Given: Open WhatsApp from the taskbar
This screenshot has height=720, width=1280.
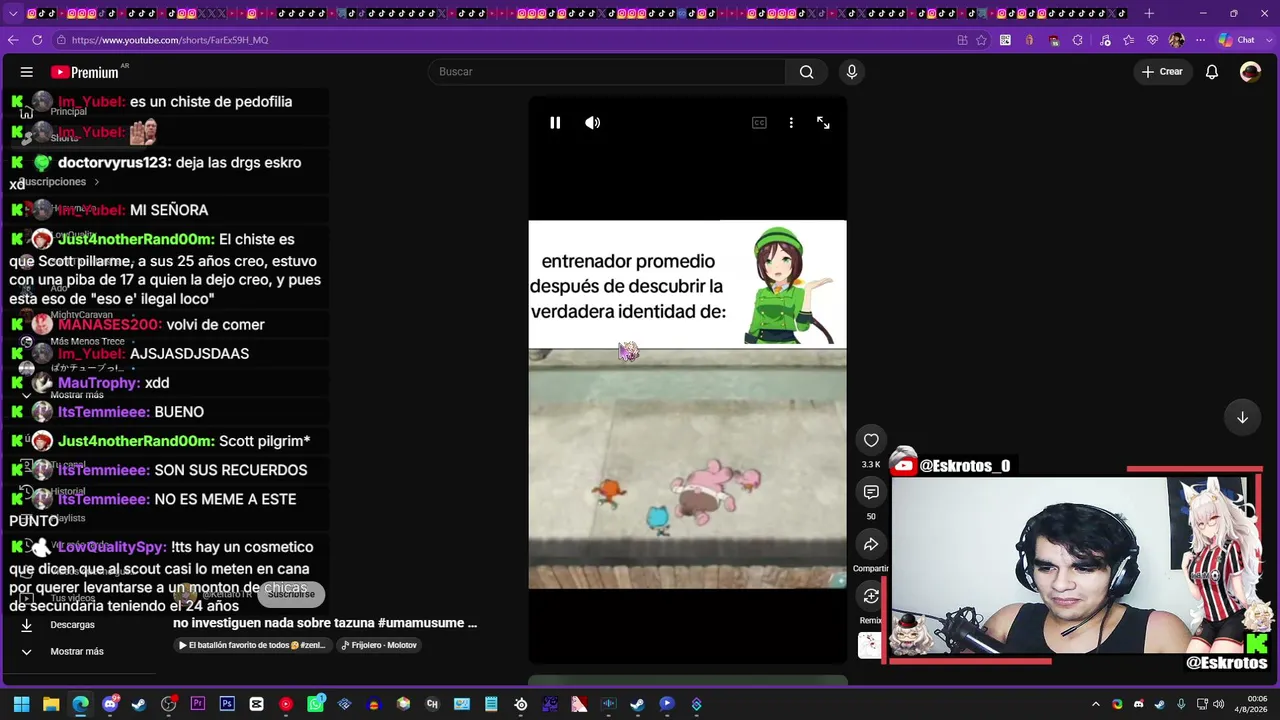Looking at the screenshot, I should 315,704.
